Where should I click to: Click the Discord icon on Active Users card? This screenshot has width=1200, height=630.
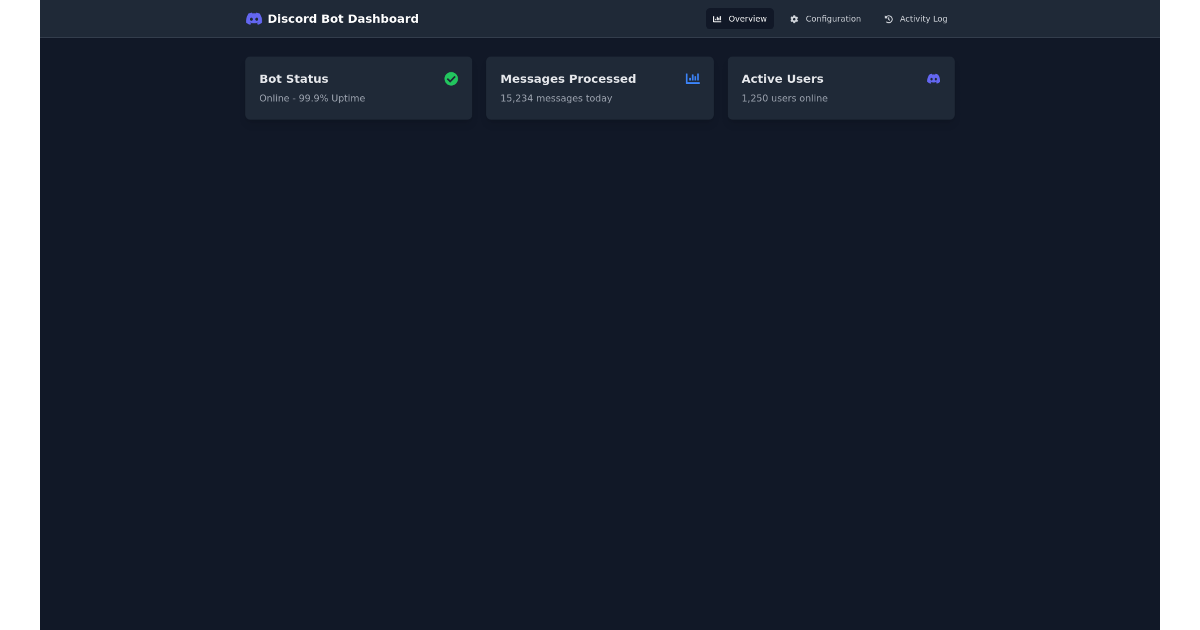point(933,79)
